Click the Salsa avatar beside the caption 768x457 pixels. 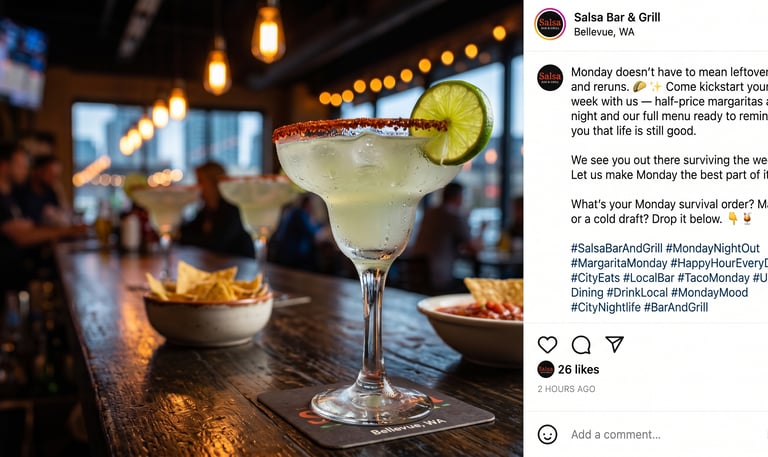pyautogui.click(x=550, y=77)
